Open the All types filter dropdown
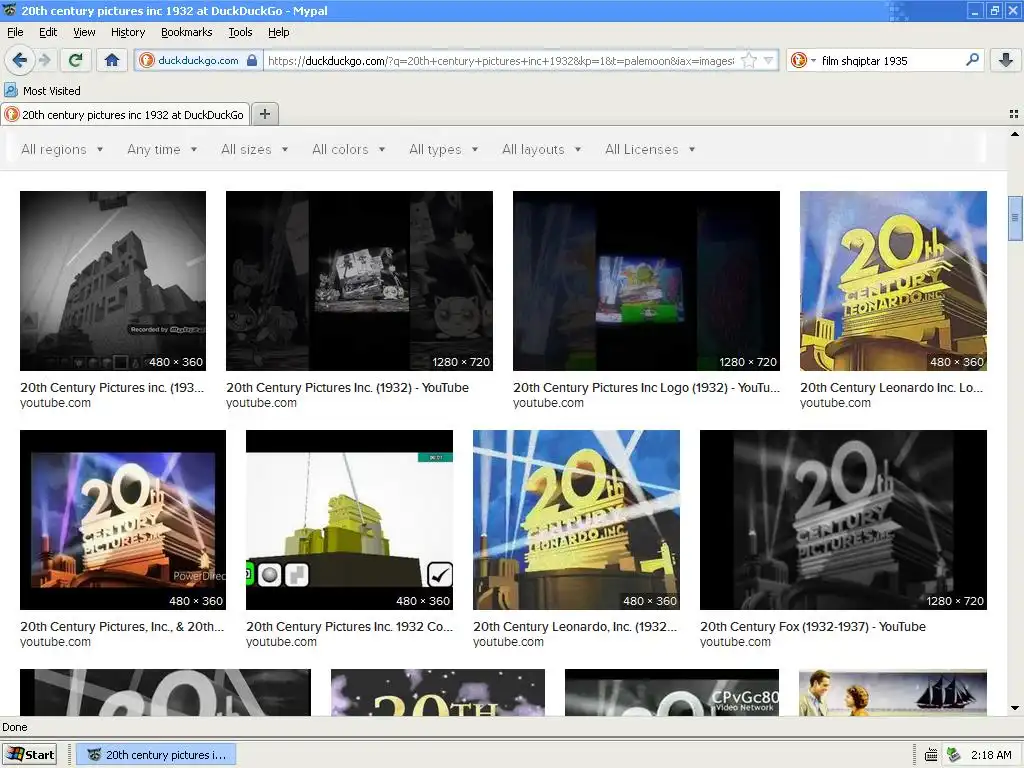Viewport: 1024px width, 768px height. [x=443, y=150]
